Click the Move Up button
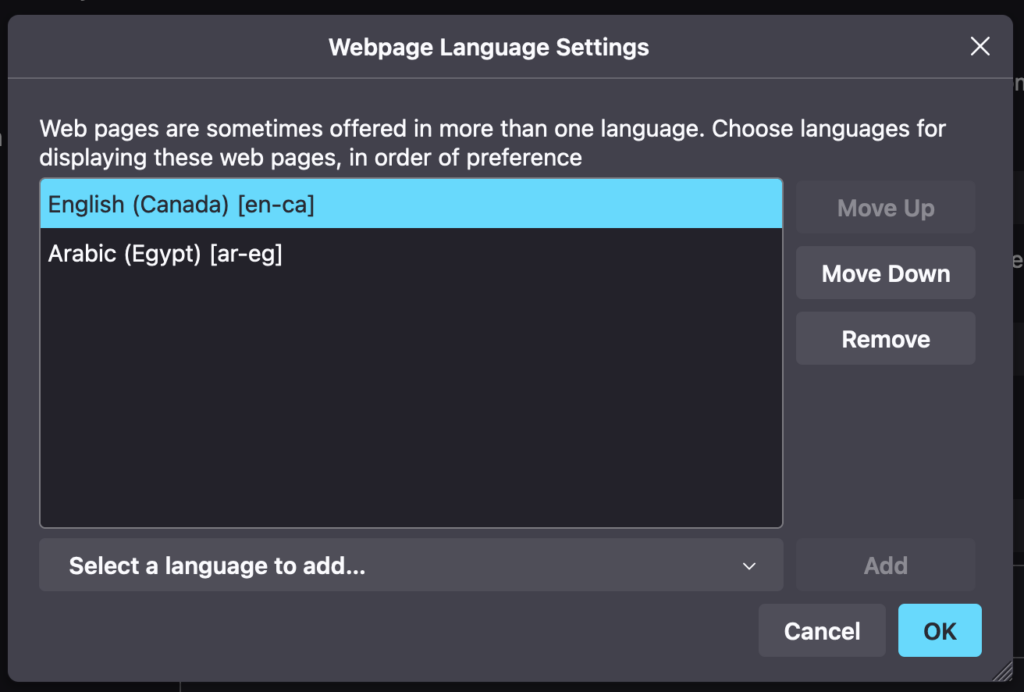 (x=885, y=207)
